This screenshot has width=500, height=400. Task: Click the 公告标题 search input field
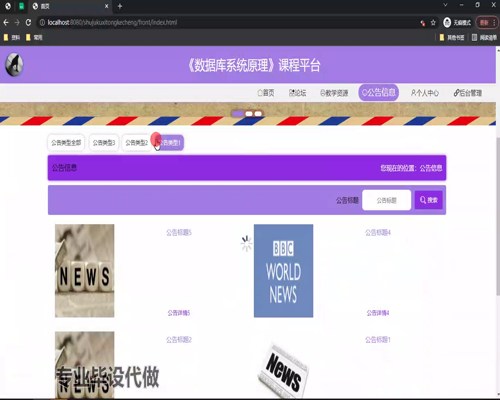pos(387,200)
